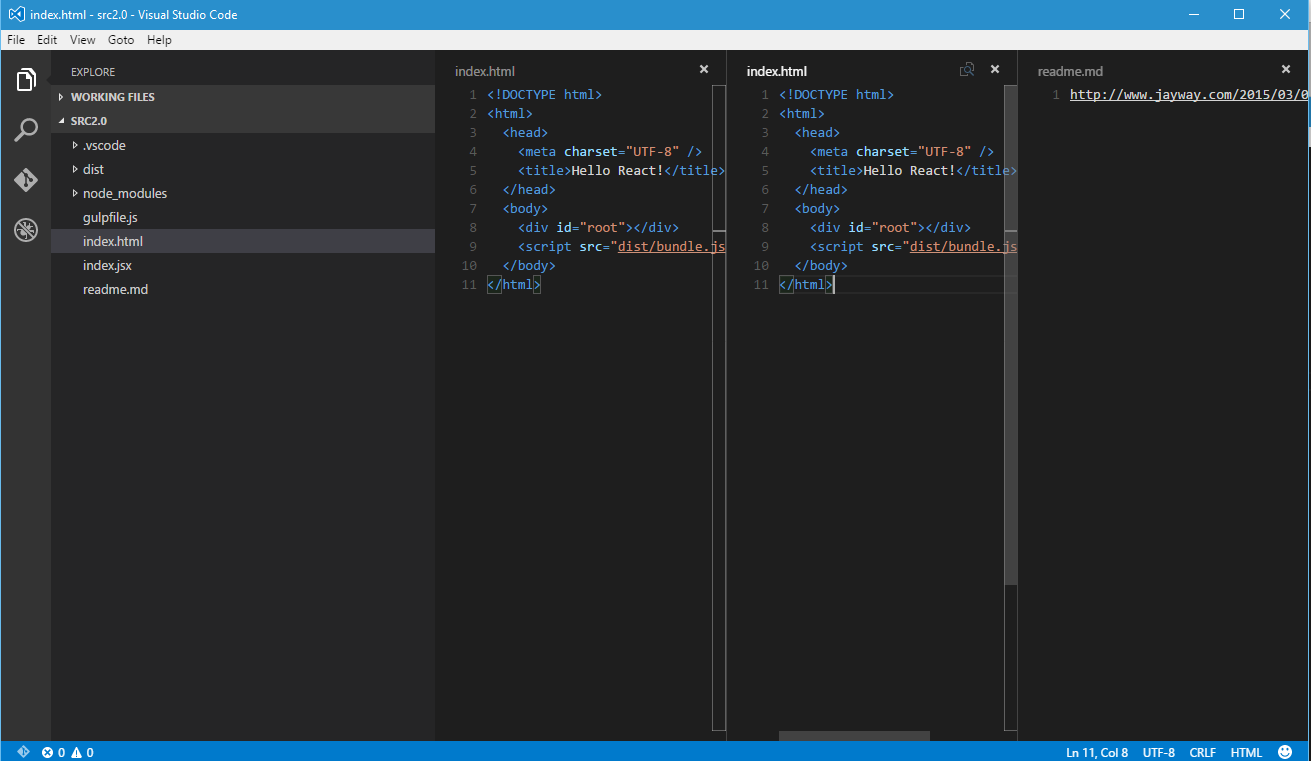Click the closing </html> tag in the active editor

(806, 285)
